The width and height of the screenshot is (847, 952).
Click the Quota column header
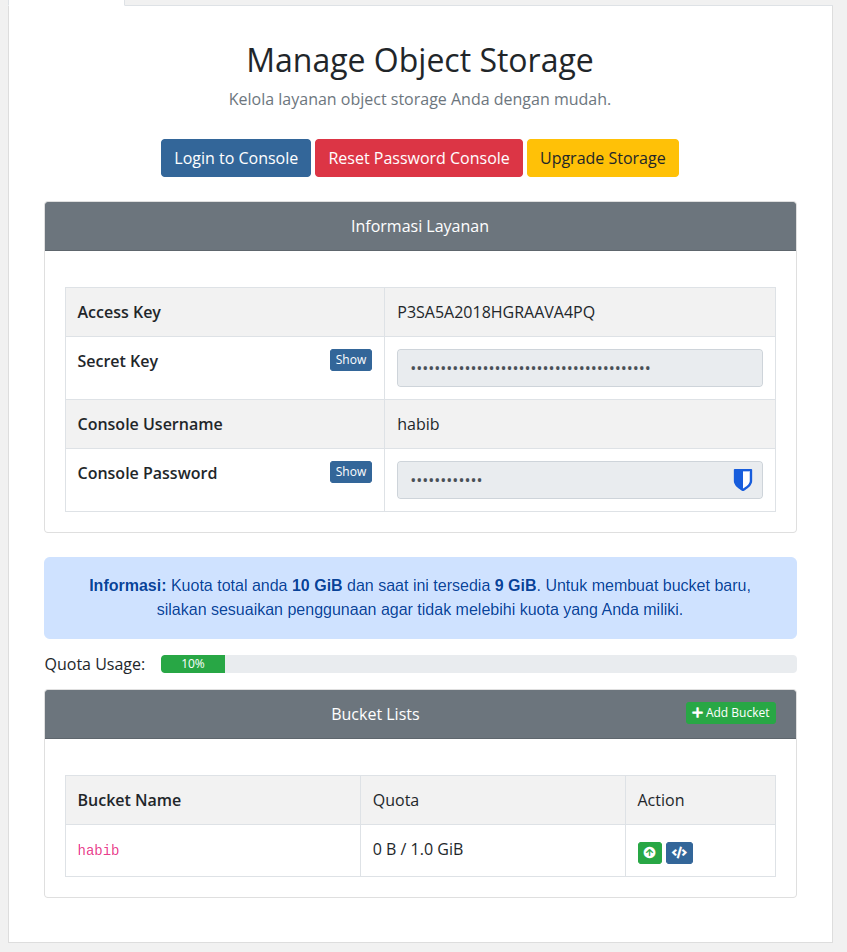(396, 800)
